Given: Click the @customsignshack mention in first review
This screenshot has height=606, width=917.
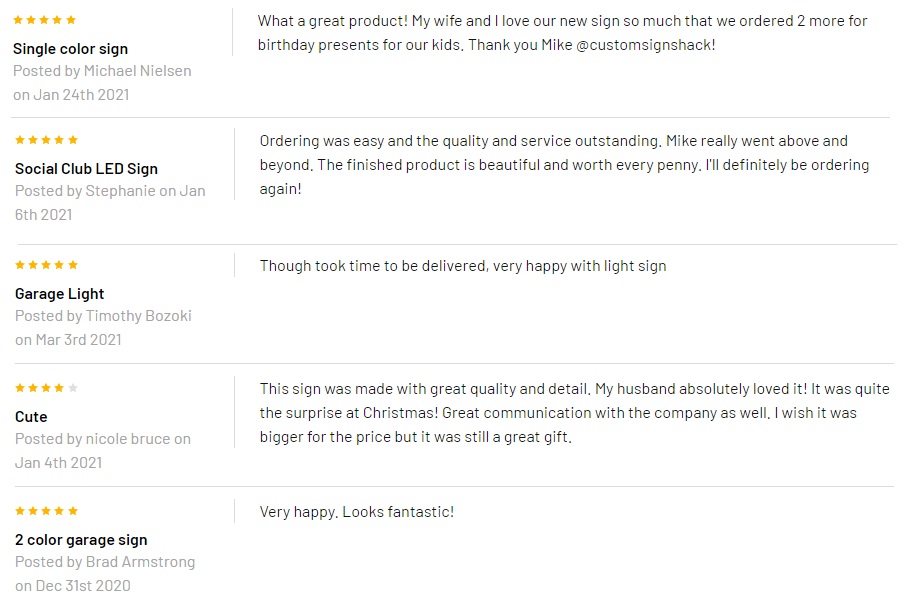Looking at the screenshot, I should tap(646, 45).
